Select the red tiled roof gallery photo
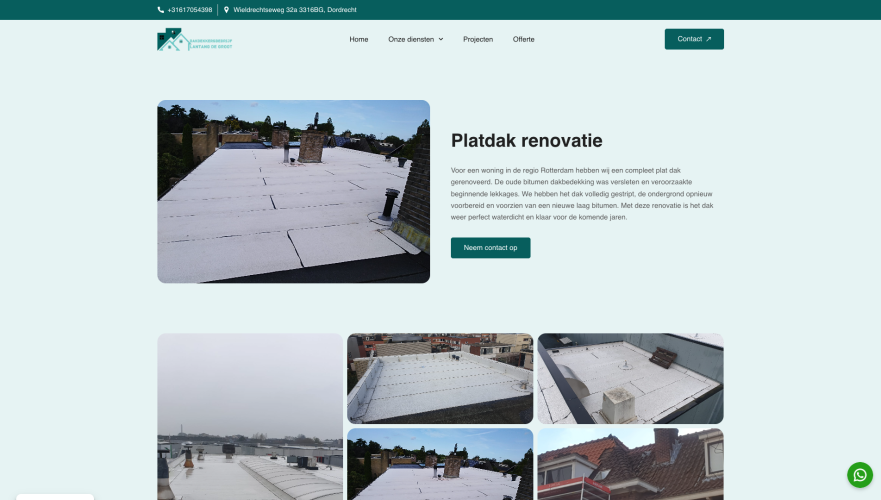Viewport: 881px width, 500px height. click(x=630, y=465)
